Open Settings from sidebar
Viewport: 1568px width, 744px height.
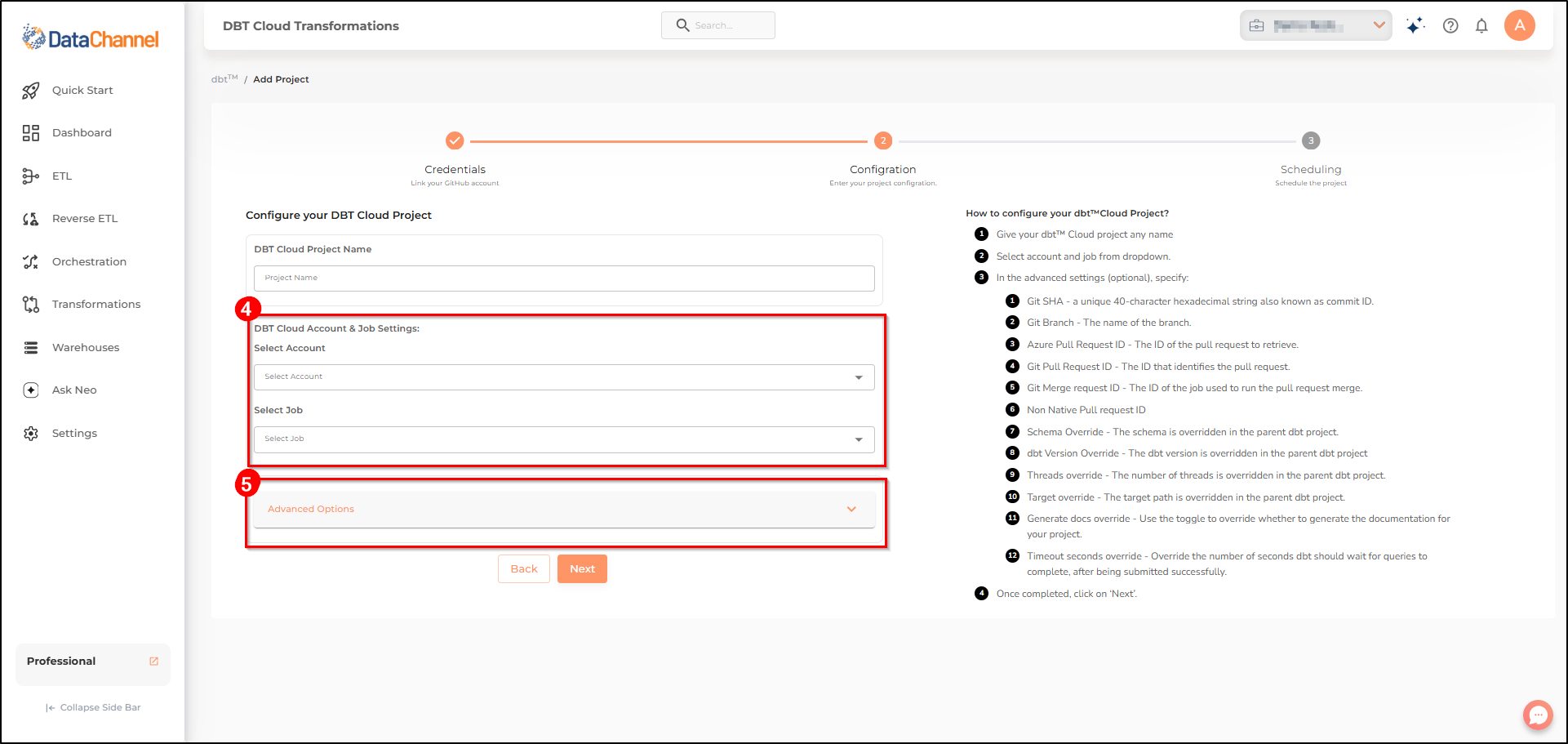[x=74, y=434]
